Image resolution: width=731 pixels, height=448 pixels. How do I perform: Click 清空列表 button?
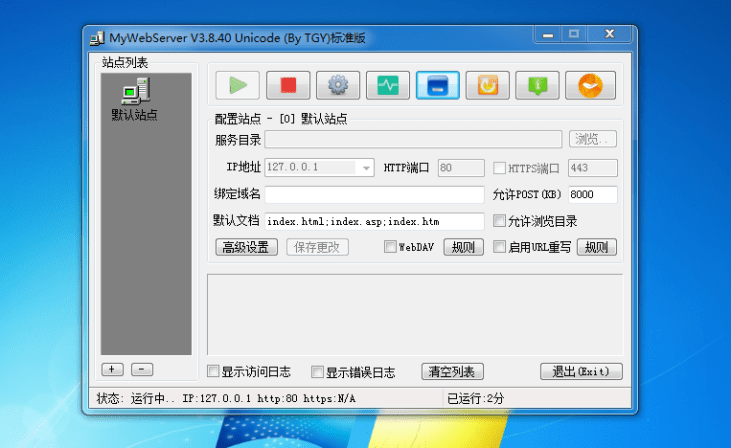click(452, 372)
